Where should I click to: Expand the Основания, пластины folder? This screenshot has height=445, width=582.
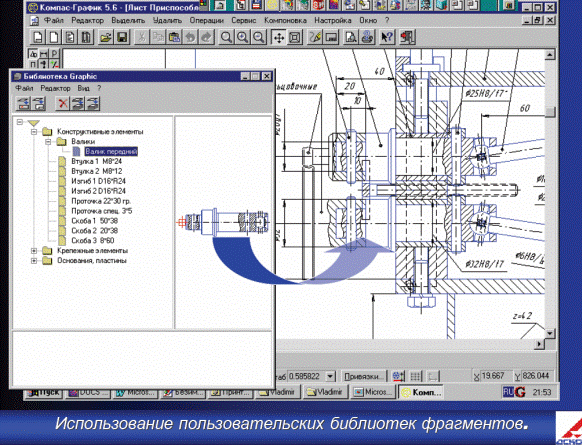34,261
